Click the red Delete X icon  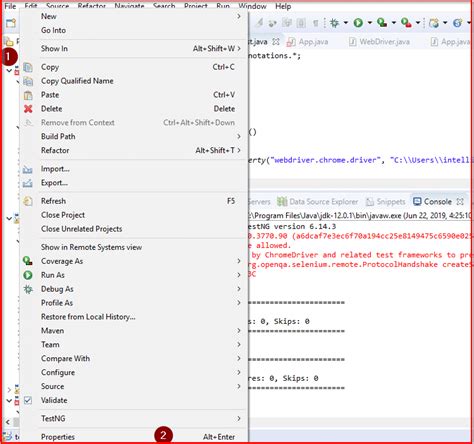tap(28, 109)
